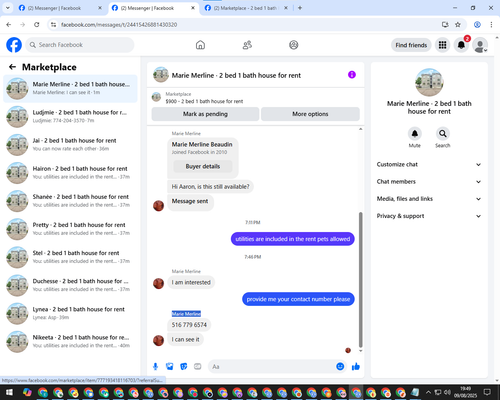Screen dimensions: 500x400
Task: Open the Pretty conversation in the list
Action: 70,229
